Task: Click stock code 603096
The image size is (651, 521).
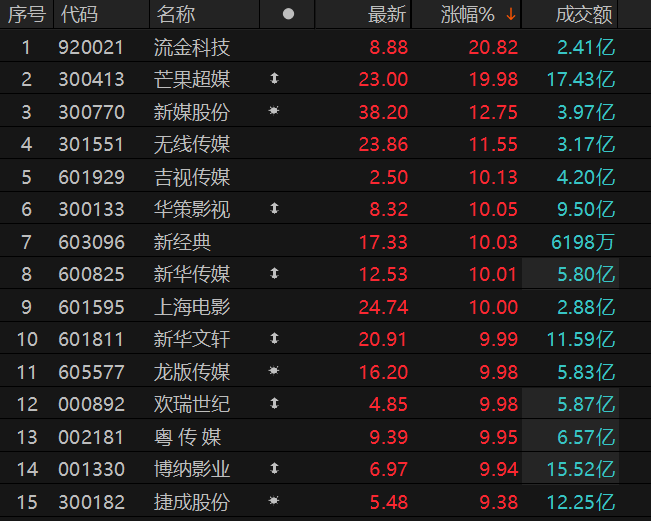Action: 91,242
